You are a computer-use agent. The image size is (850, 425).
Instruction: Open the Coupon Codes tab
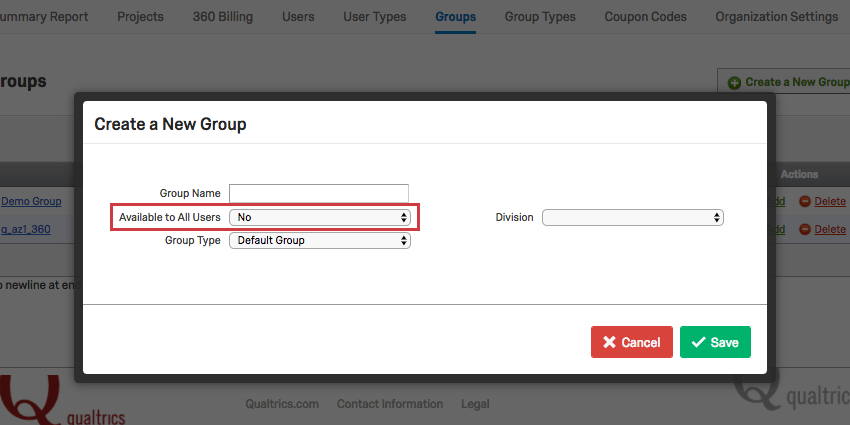(645, 17)
